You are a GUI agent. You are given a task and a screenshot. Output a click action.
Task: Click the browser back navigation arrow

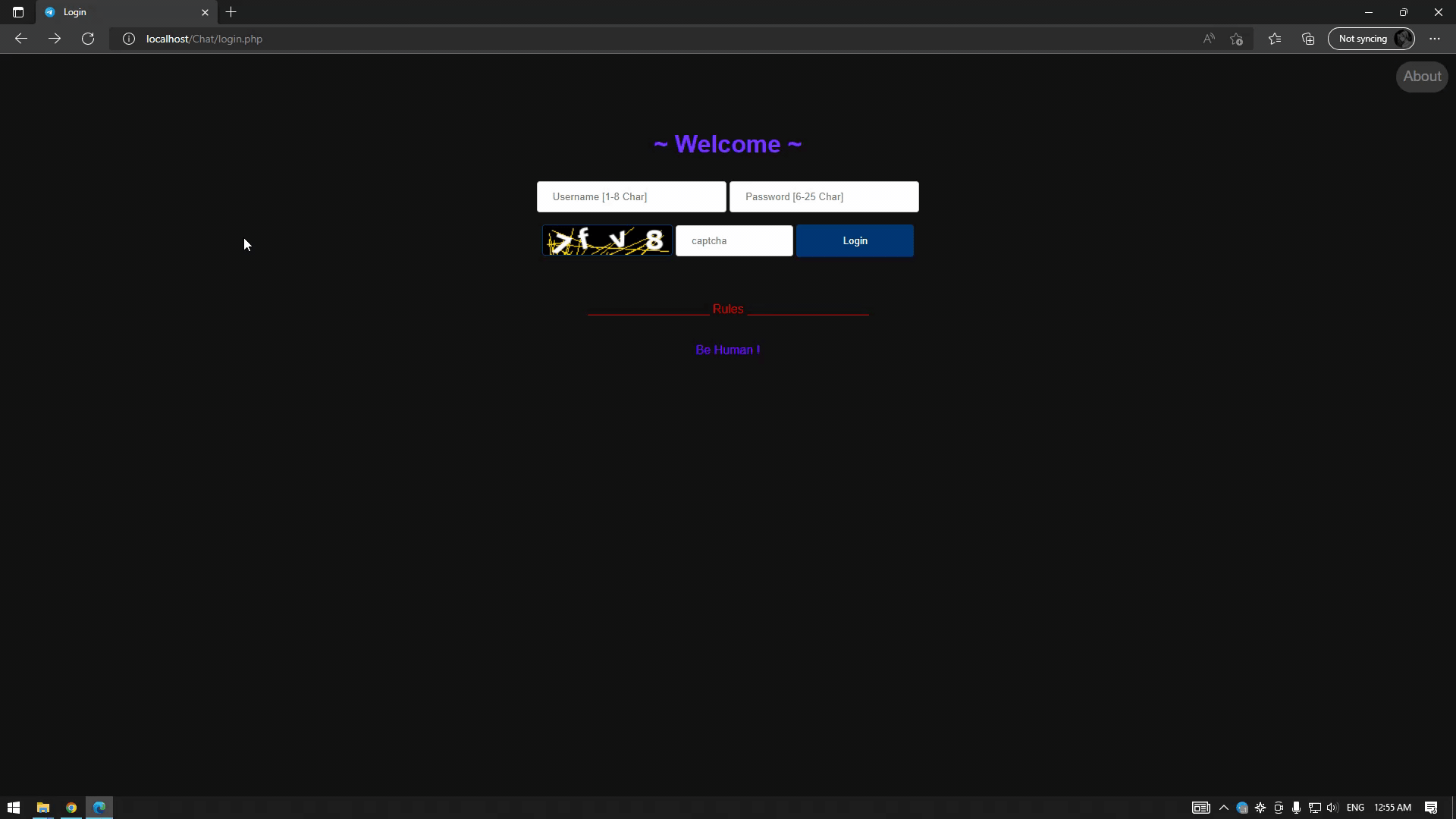coord(21,39)
